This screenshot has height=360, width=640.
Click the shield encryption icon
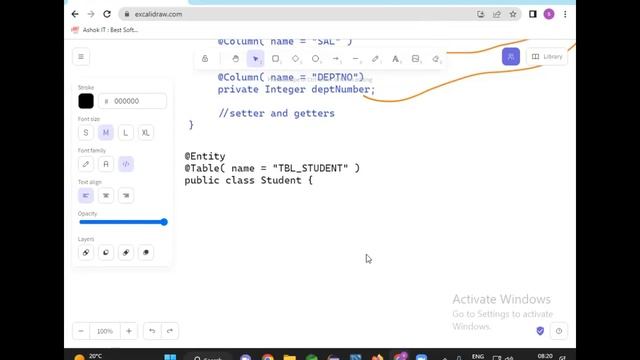coord(540,331)
